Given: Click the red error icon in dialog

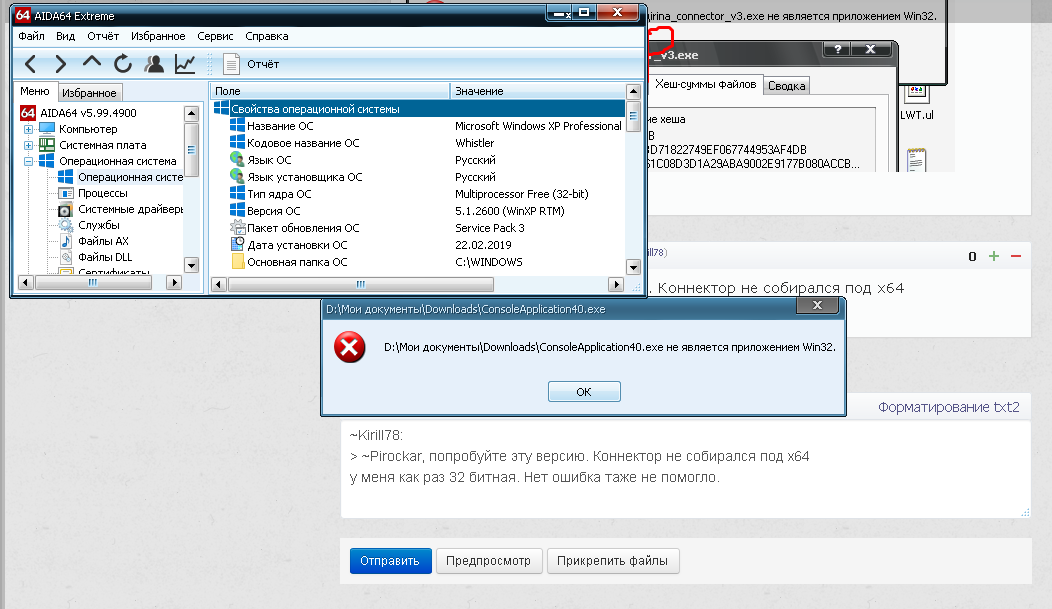Looking at the screenshot, I should point(350,347).
